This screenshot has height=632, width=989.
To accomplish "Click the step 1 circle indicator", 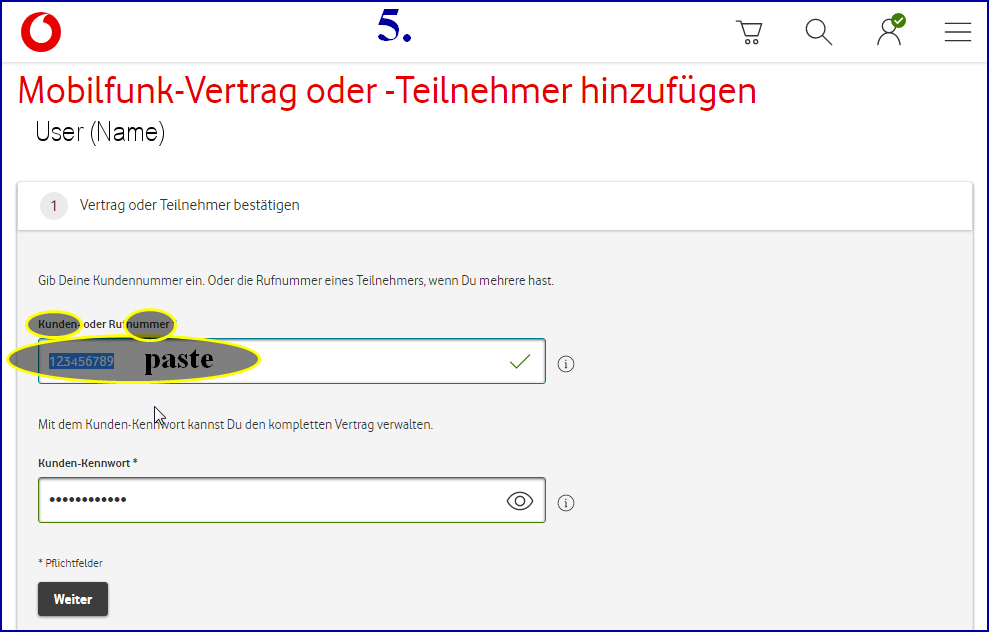I will [x=53, y=205].
